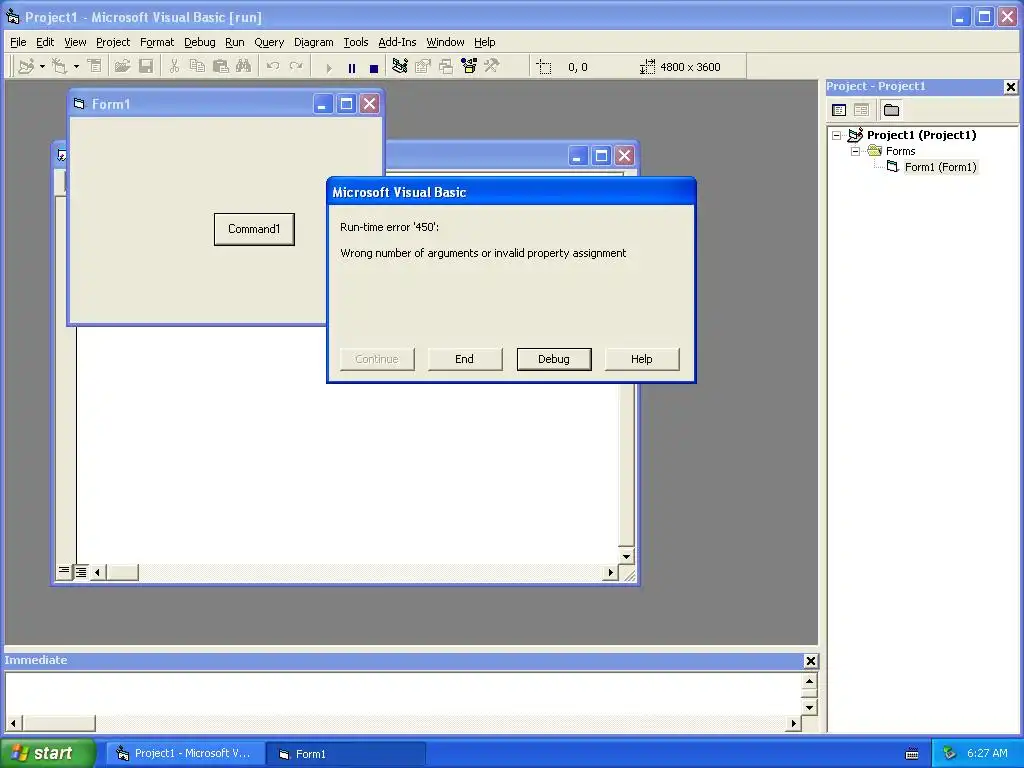Open the Debug menu
Image resolution: width=1024 pixels, height=768 pixels.
coord(200,42)
